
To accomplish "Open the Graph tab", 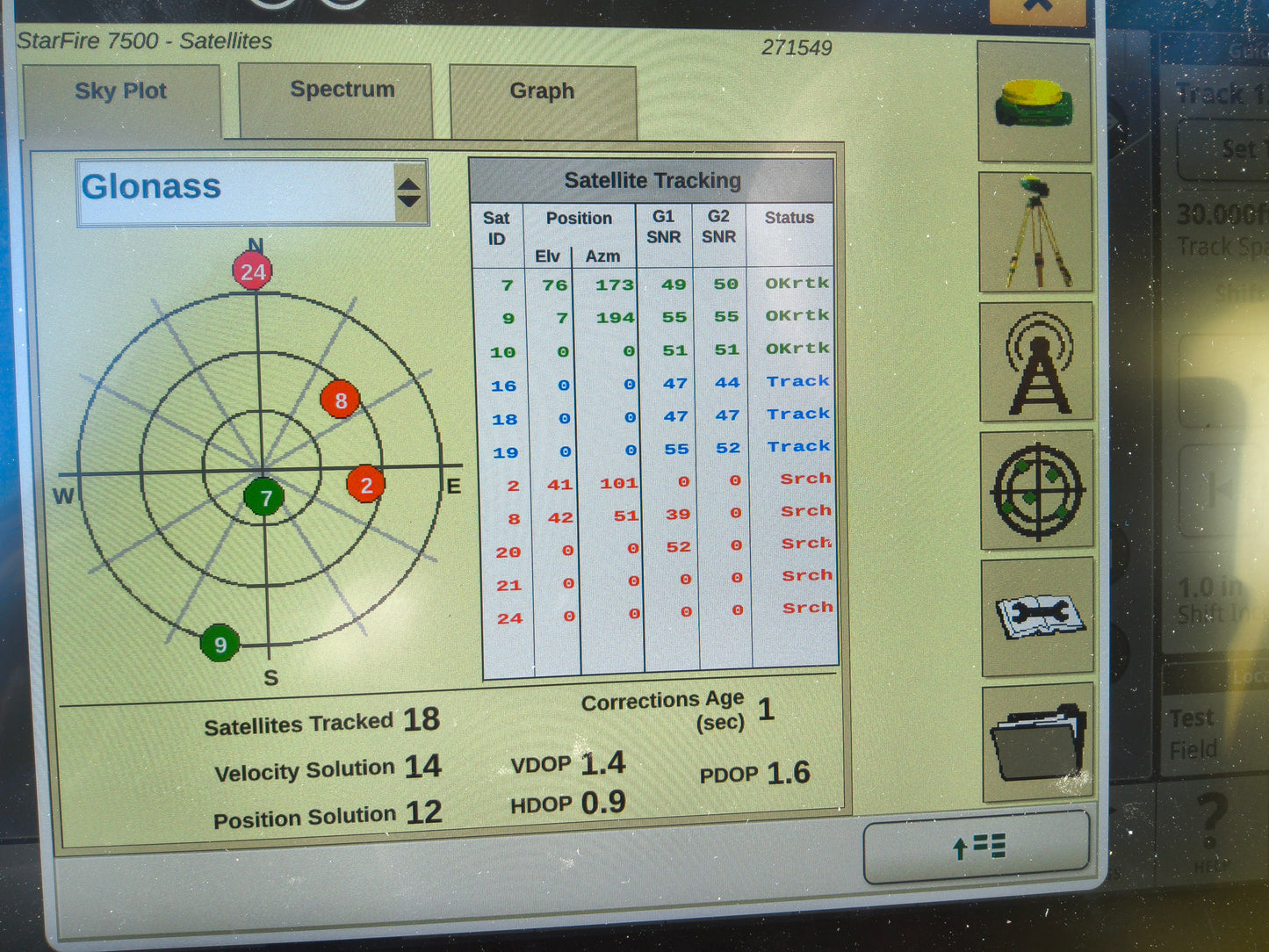I will point(542,91).
